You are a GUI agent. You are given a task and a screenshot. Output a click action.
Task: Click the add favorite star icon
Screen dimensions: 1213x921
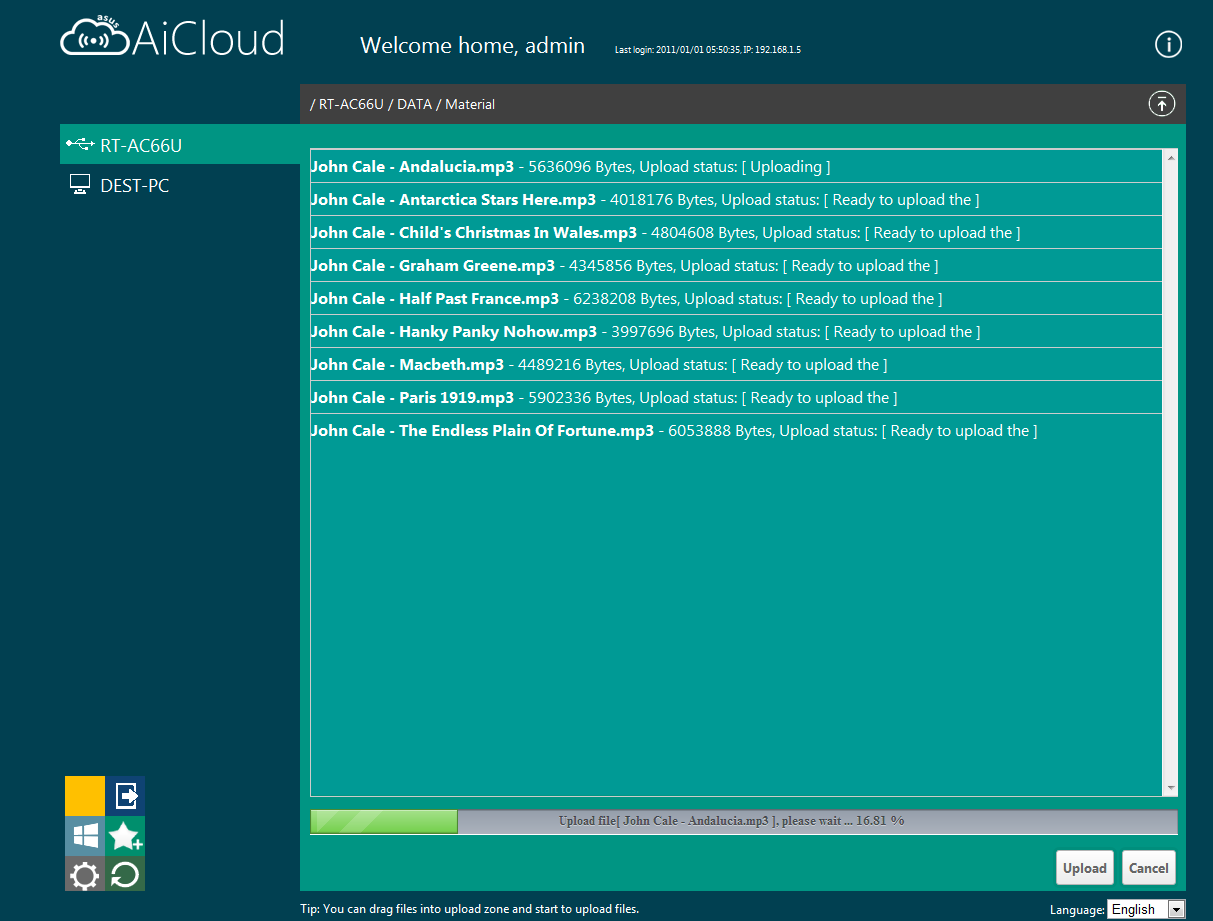126,836
